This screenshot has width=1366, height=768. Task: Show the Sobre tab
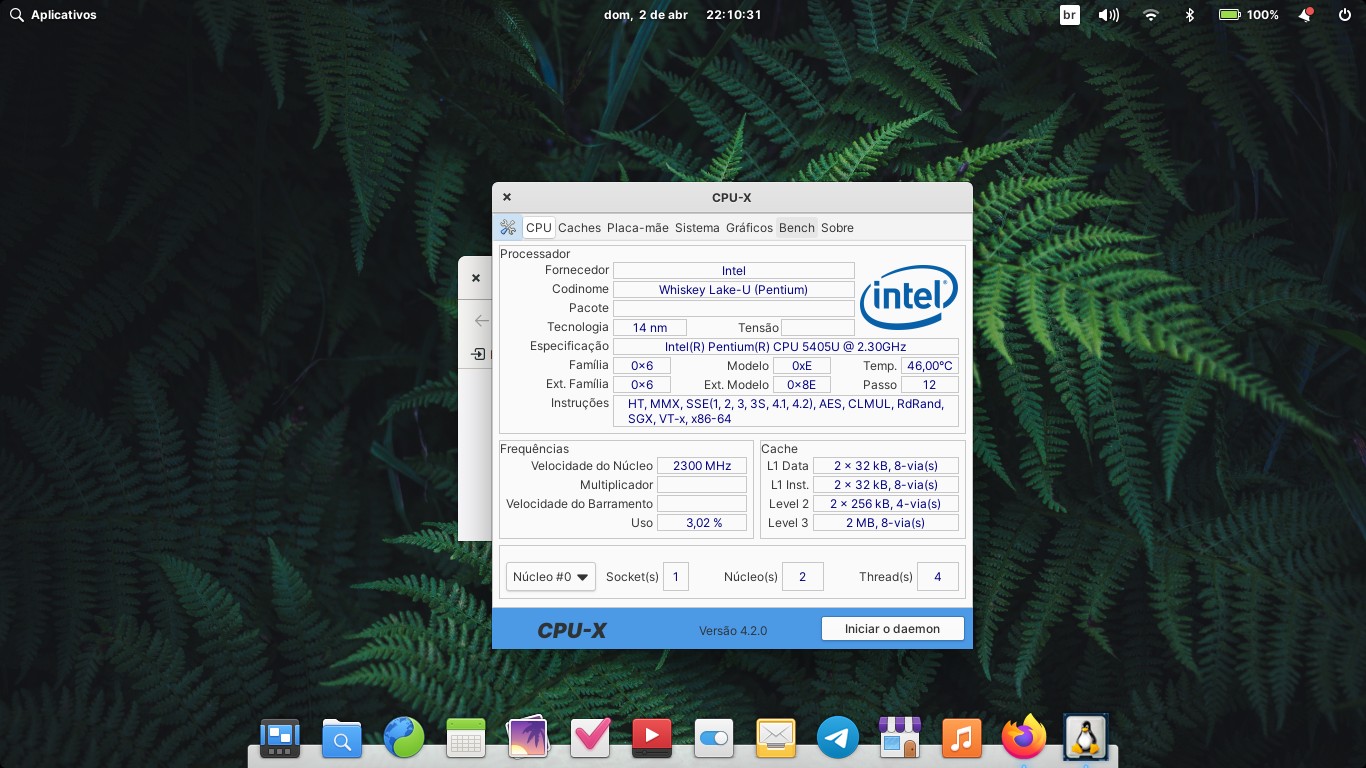click(x=838, y=228)
